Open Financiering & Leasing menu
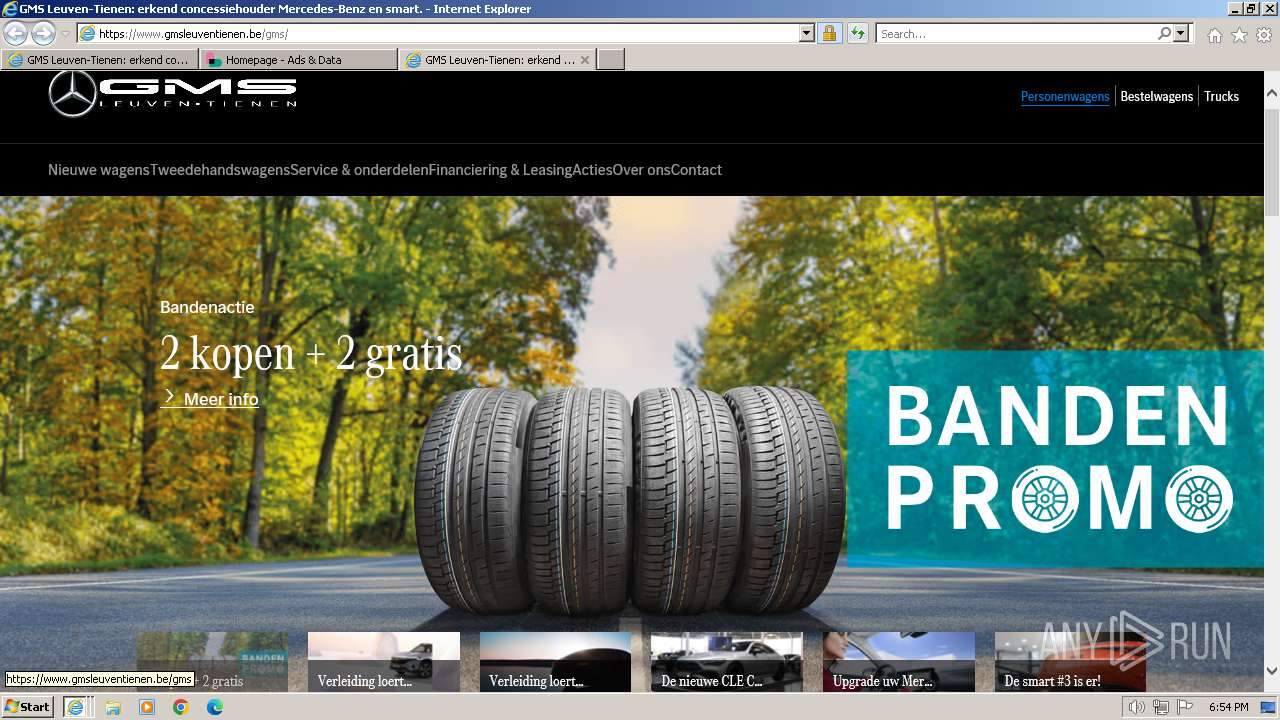The height and width of the screenshot is (720, 1280). (x=500, y=170)
